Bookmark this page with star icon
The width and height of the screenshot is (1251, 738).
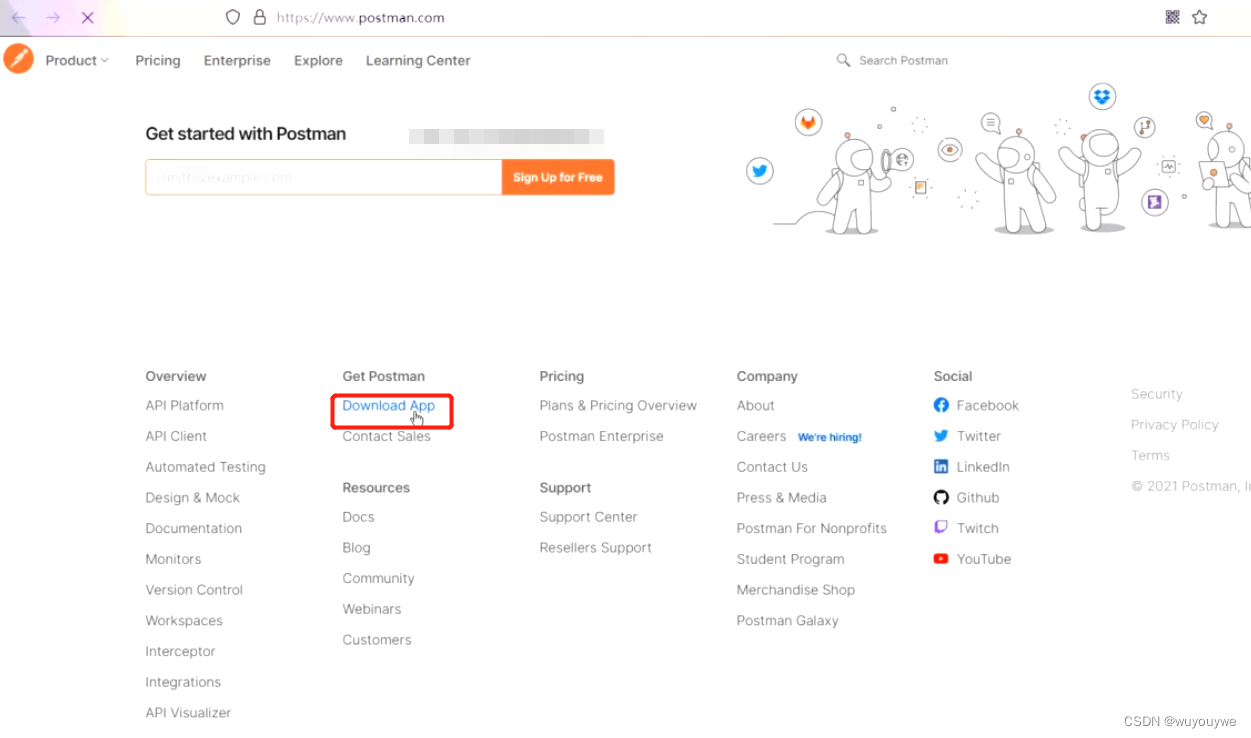pos(1200,17)
